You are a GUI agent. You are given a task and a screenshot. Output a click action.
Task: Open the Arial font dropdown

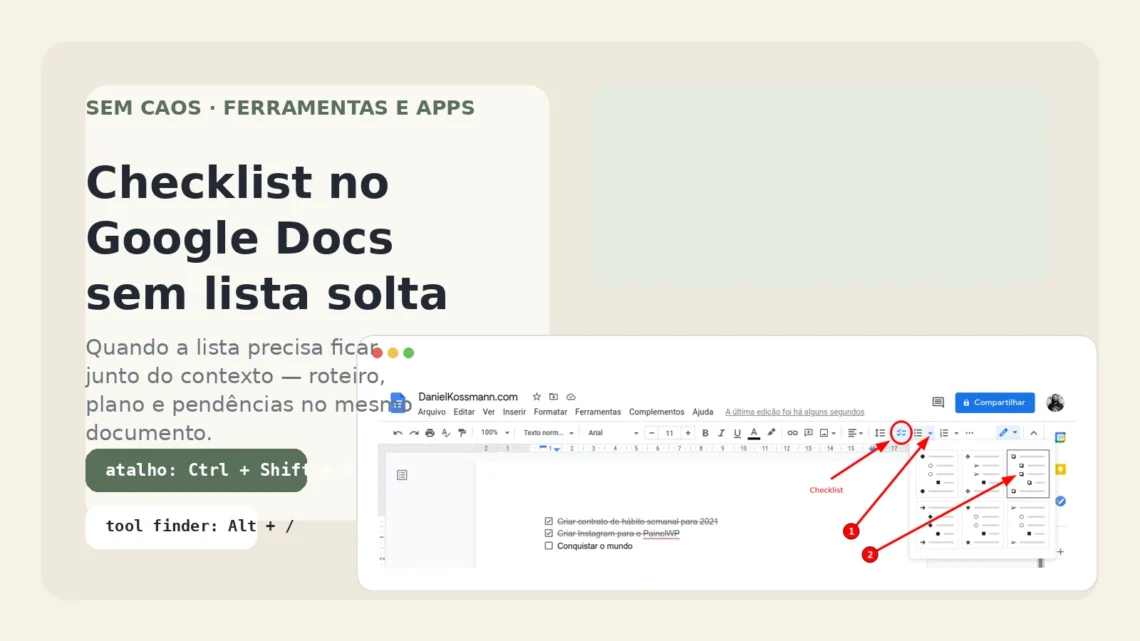coord(613,433)
